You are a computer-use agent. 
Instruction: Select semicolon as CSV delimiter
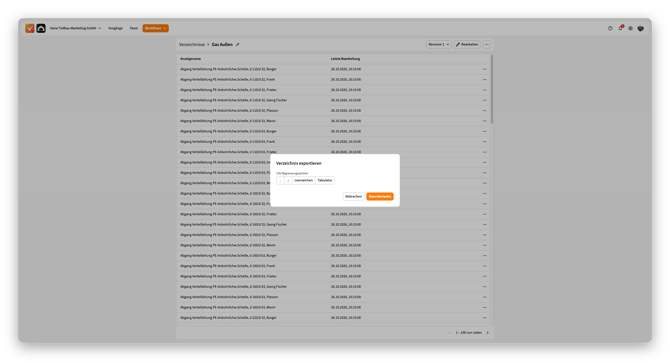click(288, 181)
